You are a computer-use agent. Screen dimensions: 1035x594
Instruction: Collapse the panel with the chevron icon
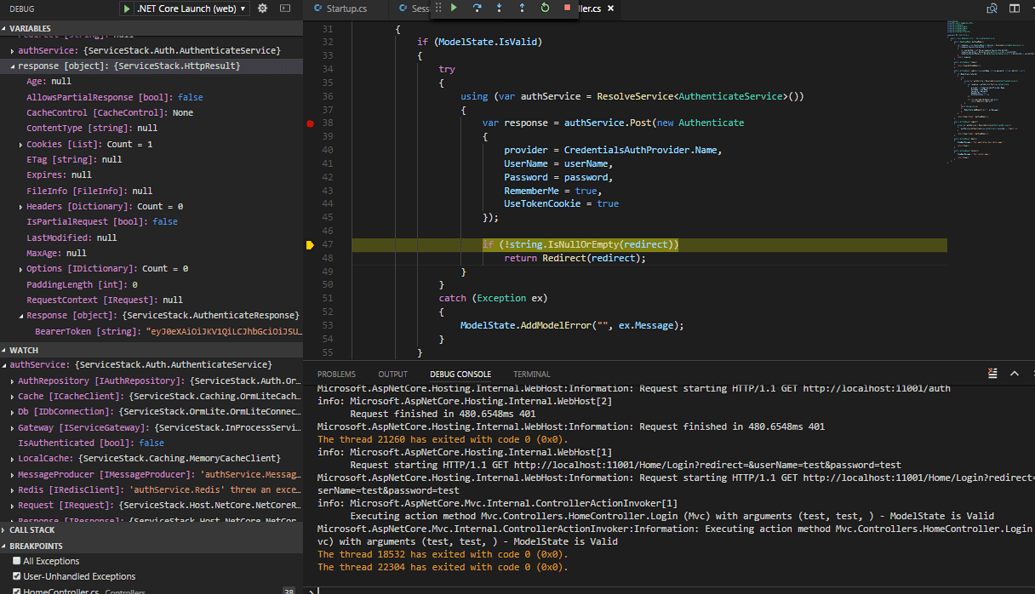pos(1013,371)
